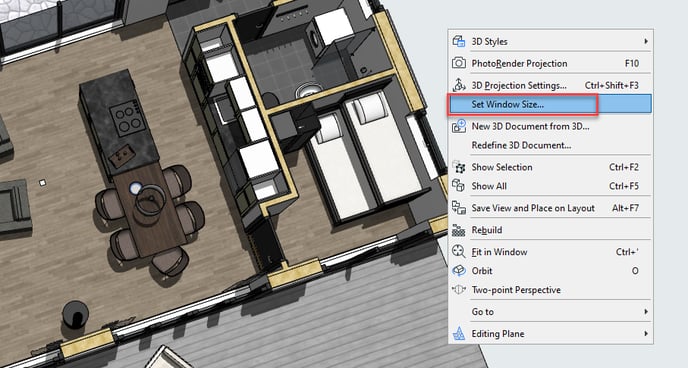
Task: Choose the Show Selection menu entry
Action: [550, 167]
